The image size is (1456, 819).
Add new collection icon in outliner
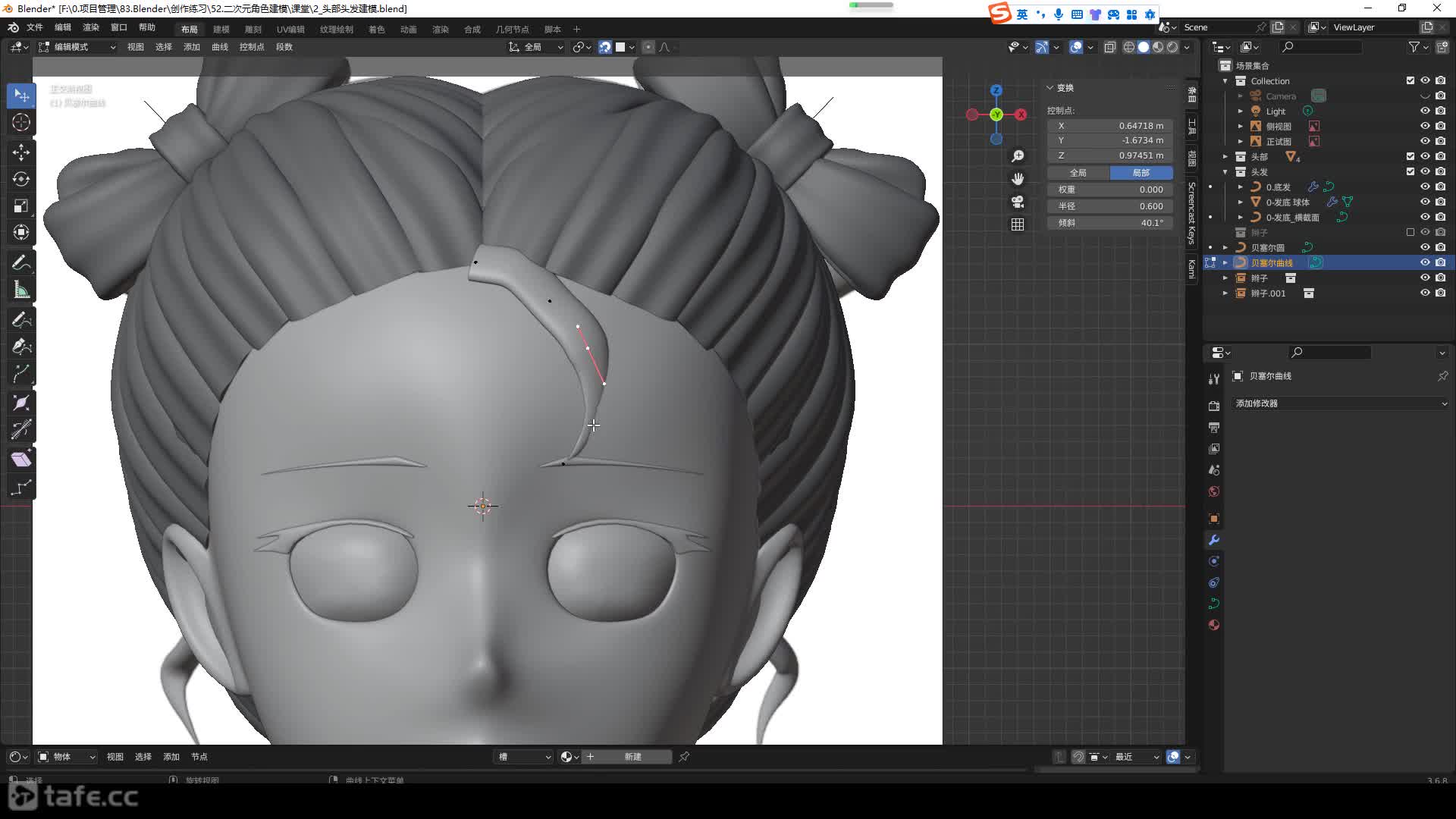point(1442,47)
